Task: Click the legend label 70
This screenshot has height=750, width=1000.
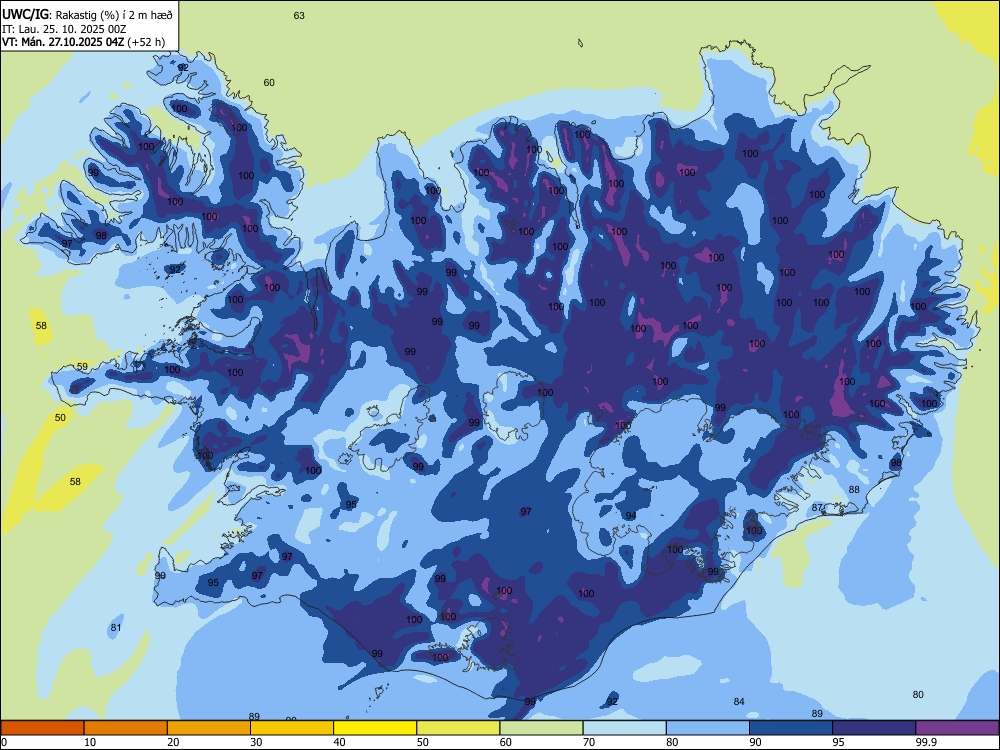Action: point(589,742)
